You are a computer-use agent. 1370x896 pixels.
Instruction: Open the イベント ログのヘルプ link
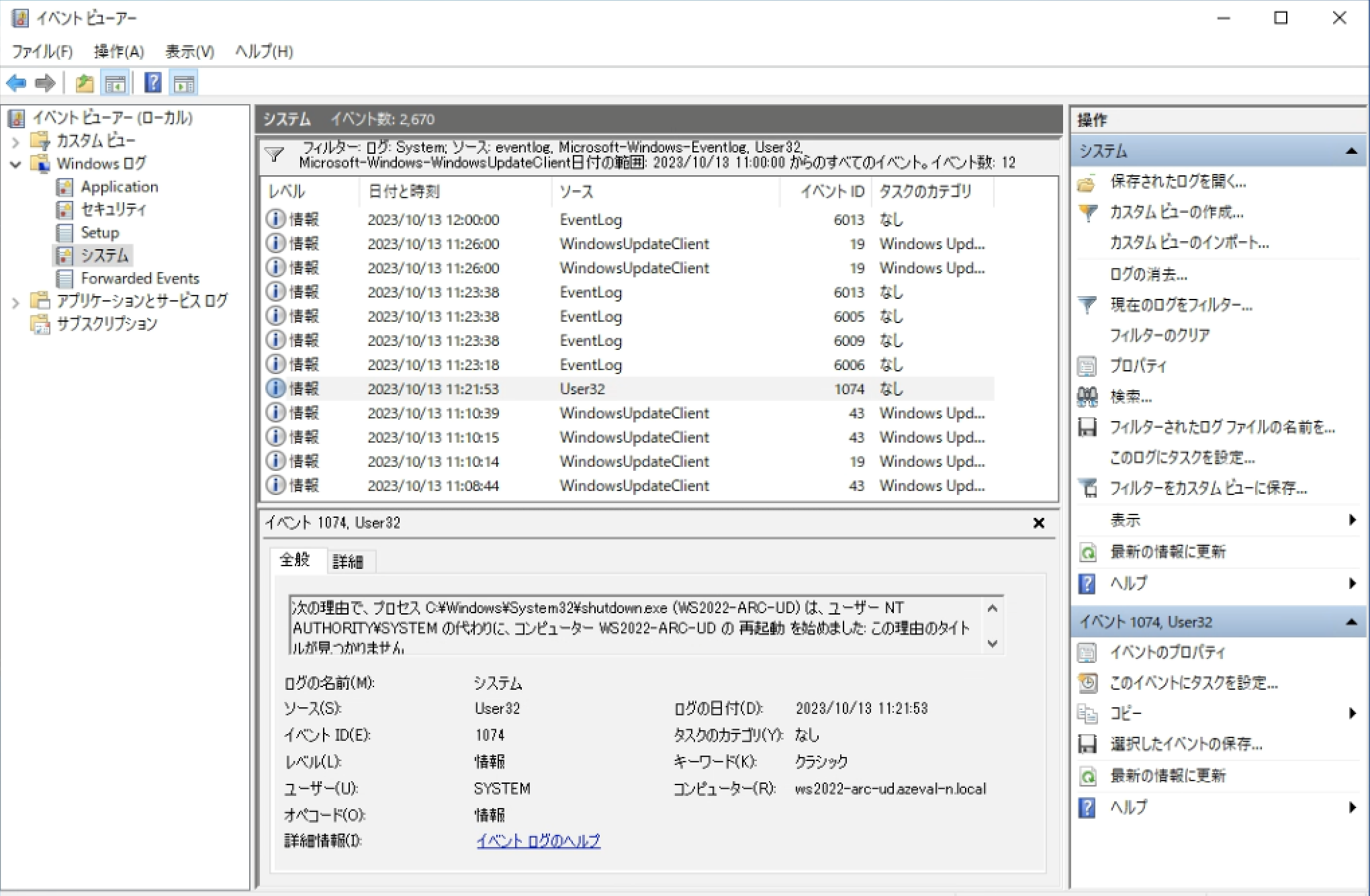539,841
